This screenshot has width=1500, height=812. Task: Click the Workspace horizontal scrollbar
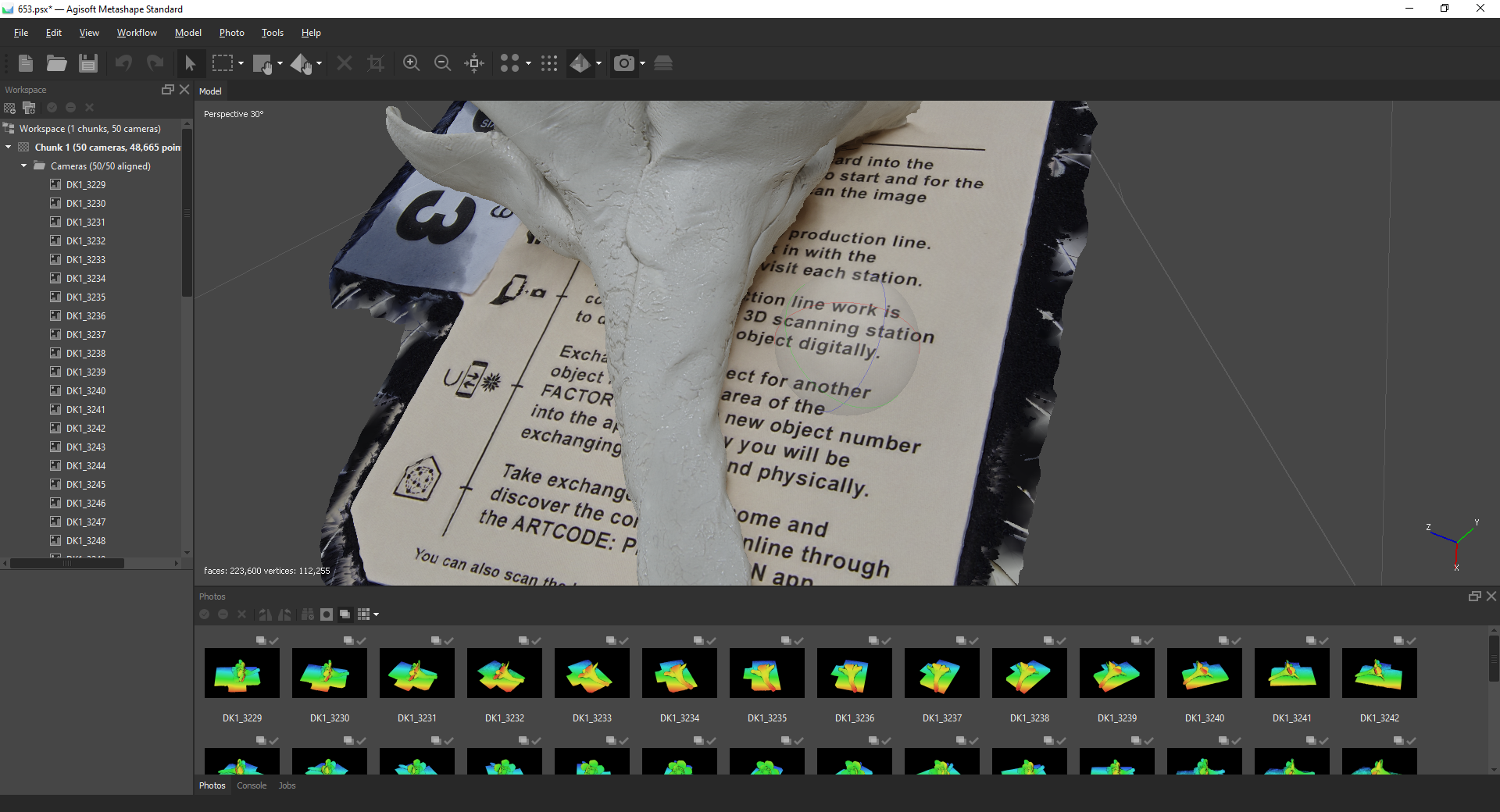point(66,563)
